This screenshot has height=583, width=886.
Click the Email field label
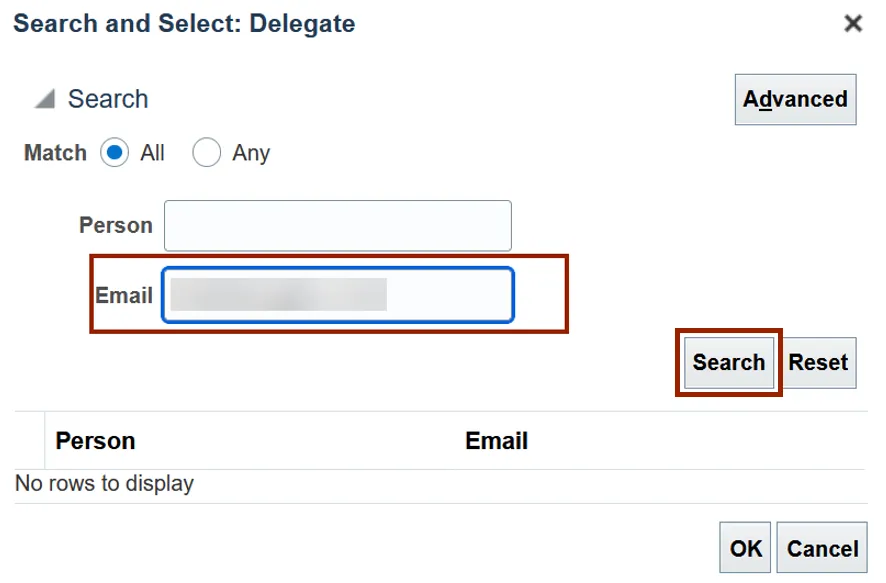(x=124, y=295)
